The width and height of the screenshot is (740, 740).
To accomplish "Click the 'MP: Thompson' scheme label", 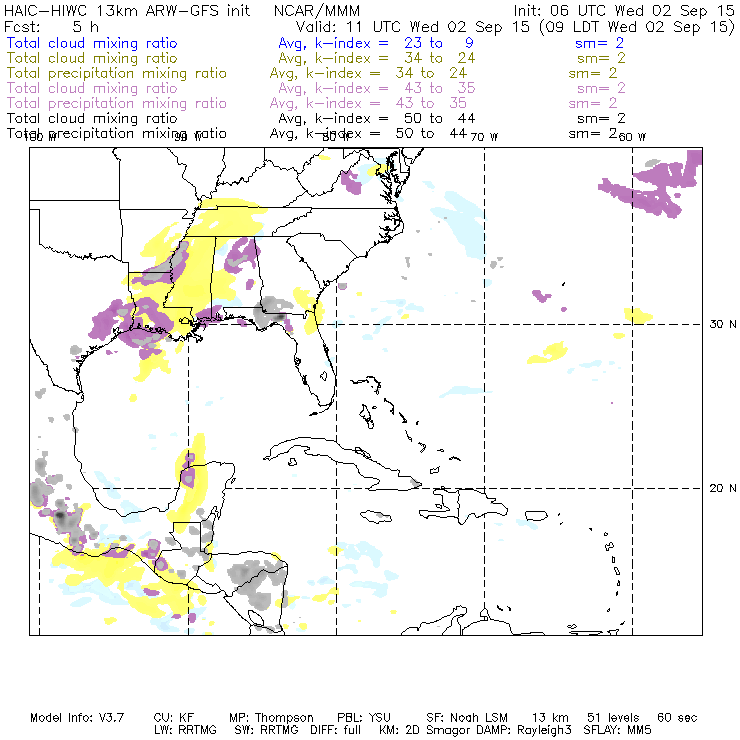I will point(271,718).
